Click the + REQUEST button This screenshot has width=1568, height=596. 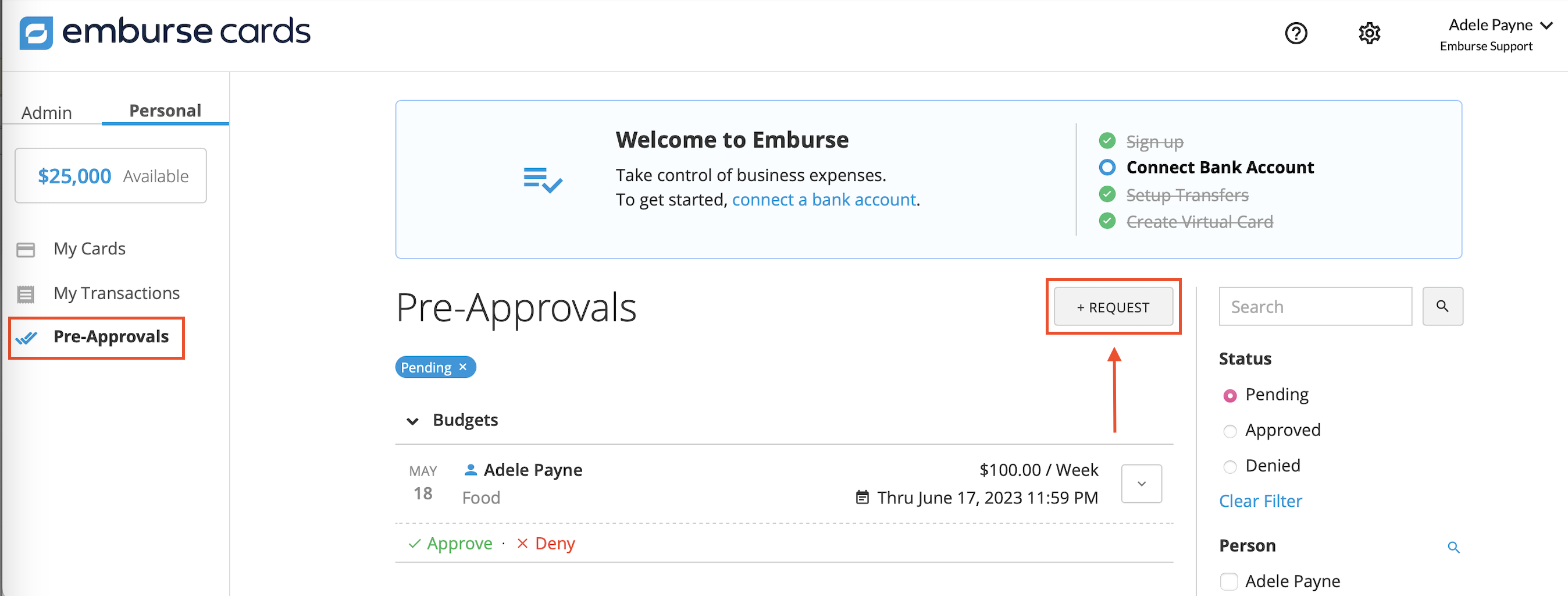tap(1113, 307)
